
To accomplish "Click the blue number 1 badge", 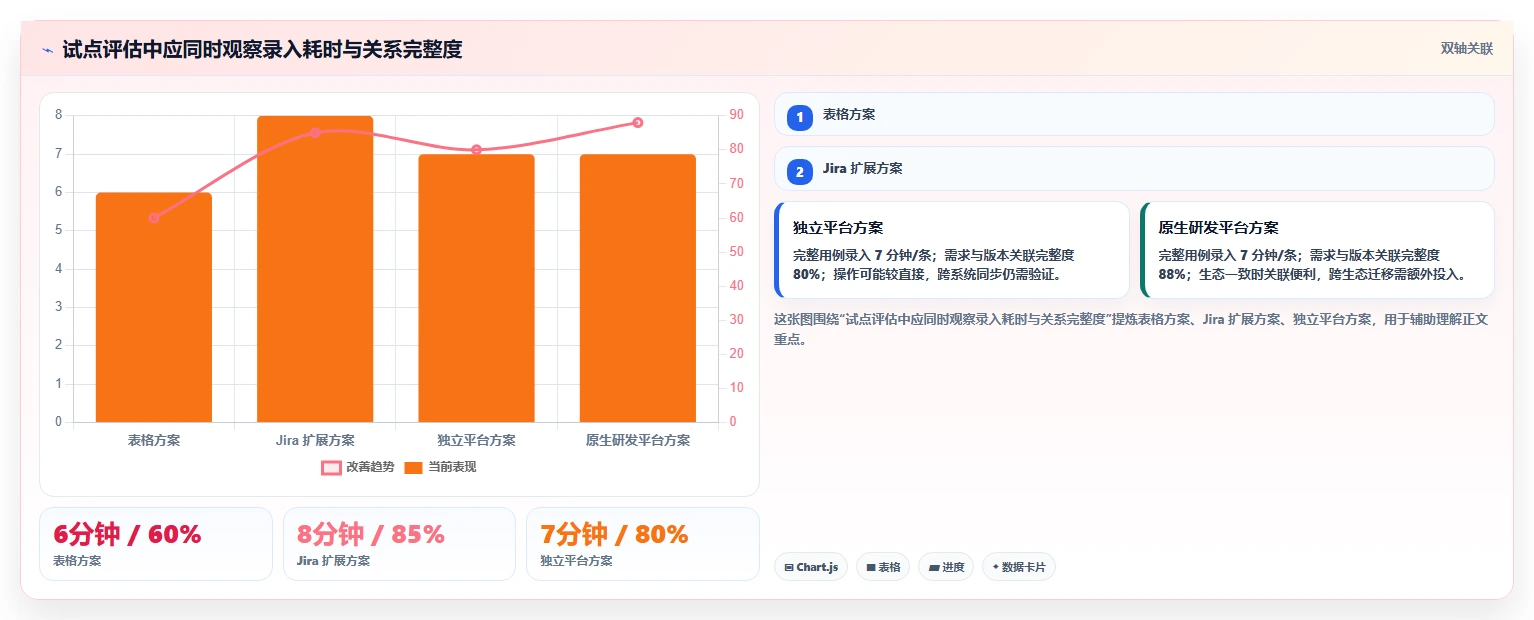I will (799, 117).
